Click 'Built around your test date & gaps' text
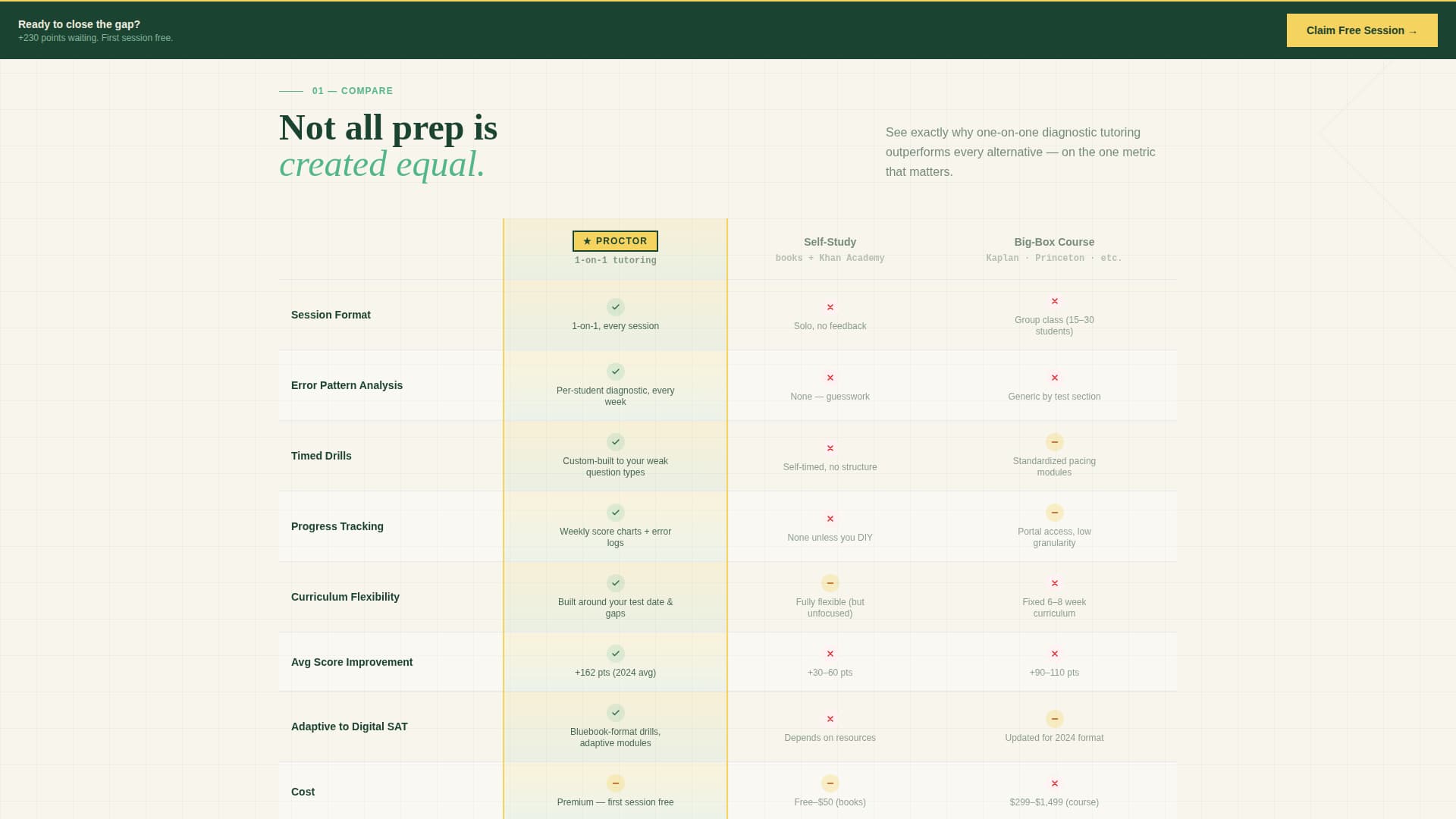 615,608
